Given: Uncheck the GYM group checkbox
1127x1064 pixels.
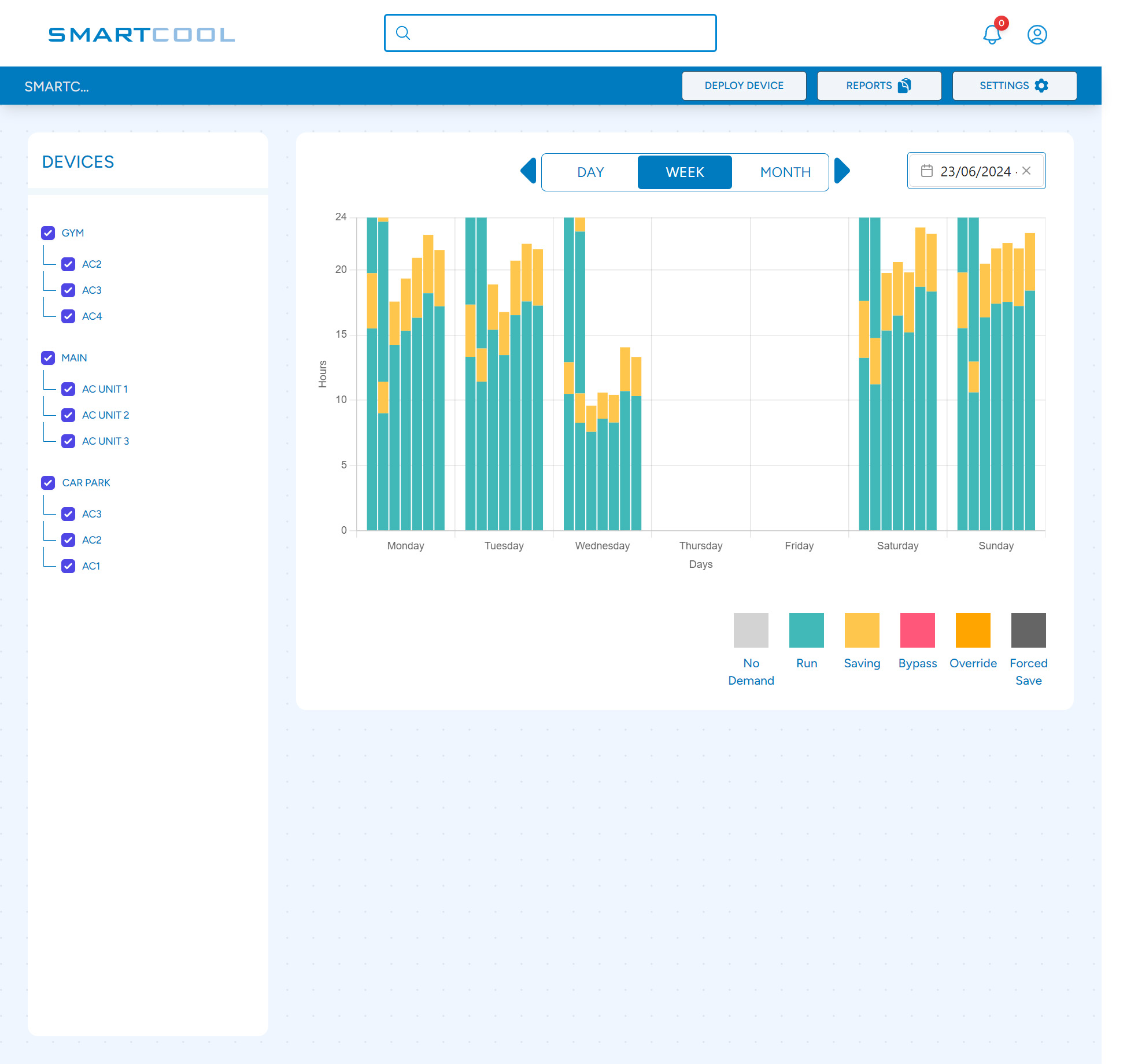Looking at the screenshot, I should pyautogui.click(x=48, y=233).
